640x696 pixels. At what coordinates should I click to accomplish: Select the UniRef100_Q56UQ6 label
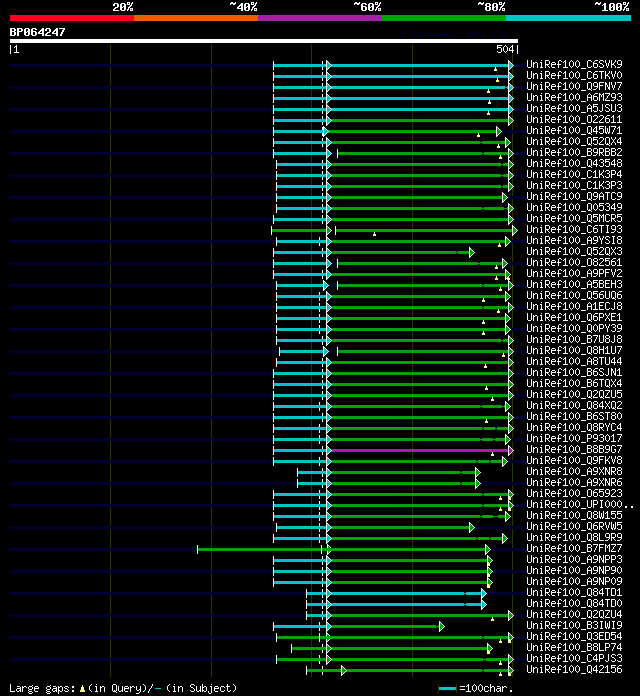point(574,296)
